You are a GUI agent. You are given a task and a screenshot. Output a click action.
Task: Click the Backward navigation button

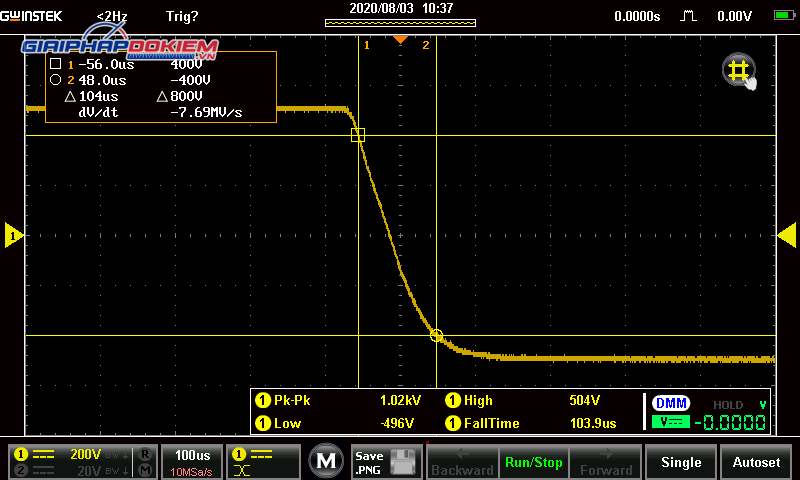coord(462,462)
